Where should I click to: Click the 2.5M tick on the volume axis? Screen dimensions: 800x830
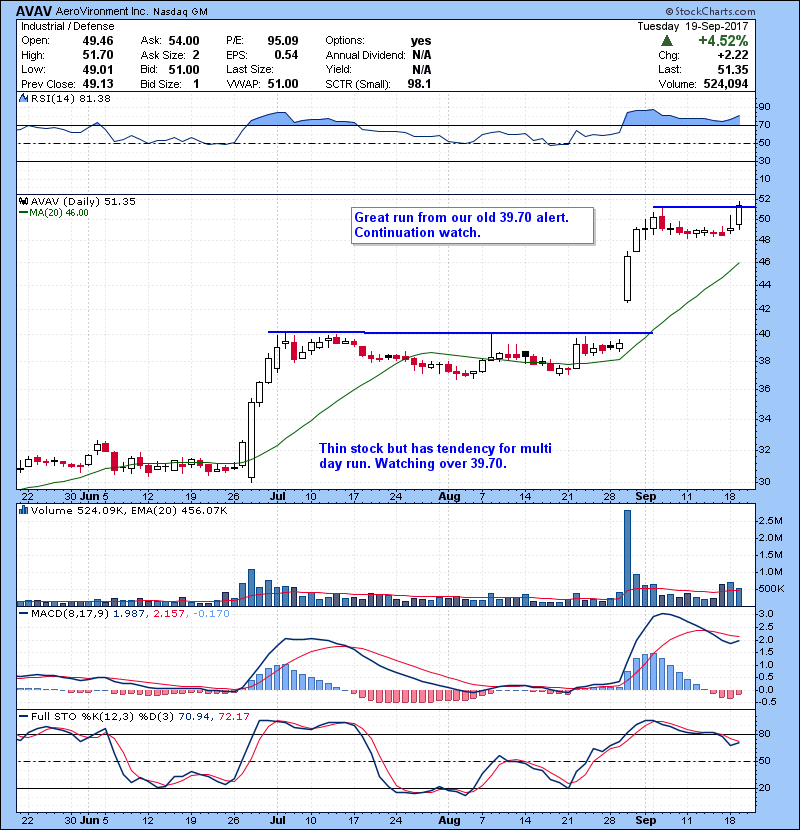[770, 521]
